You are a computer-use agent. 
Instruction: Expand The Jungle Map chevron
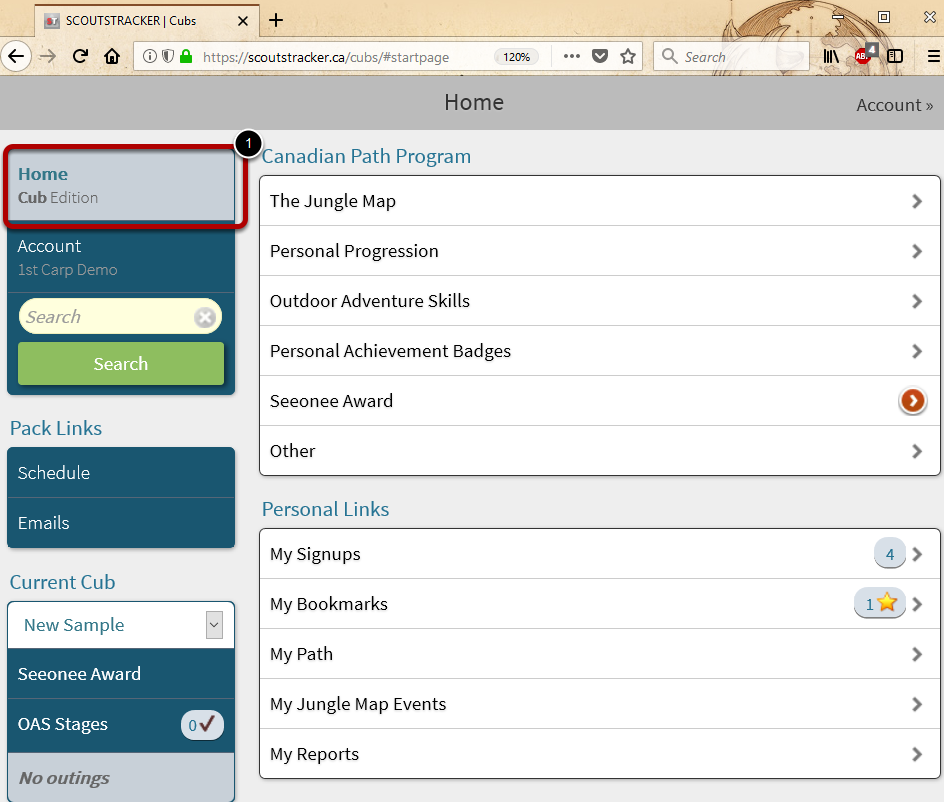pyautogui.click(x=916, y=201)
